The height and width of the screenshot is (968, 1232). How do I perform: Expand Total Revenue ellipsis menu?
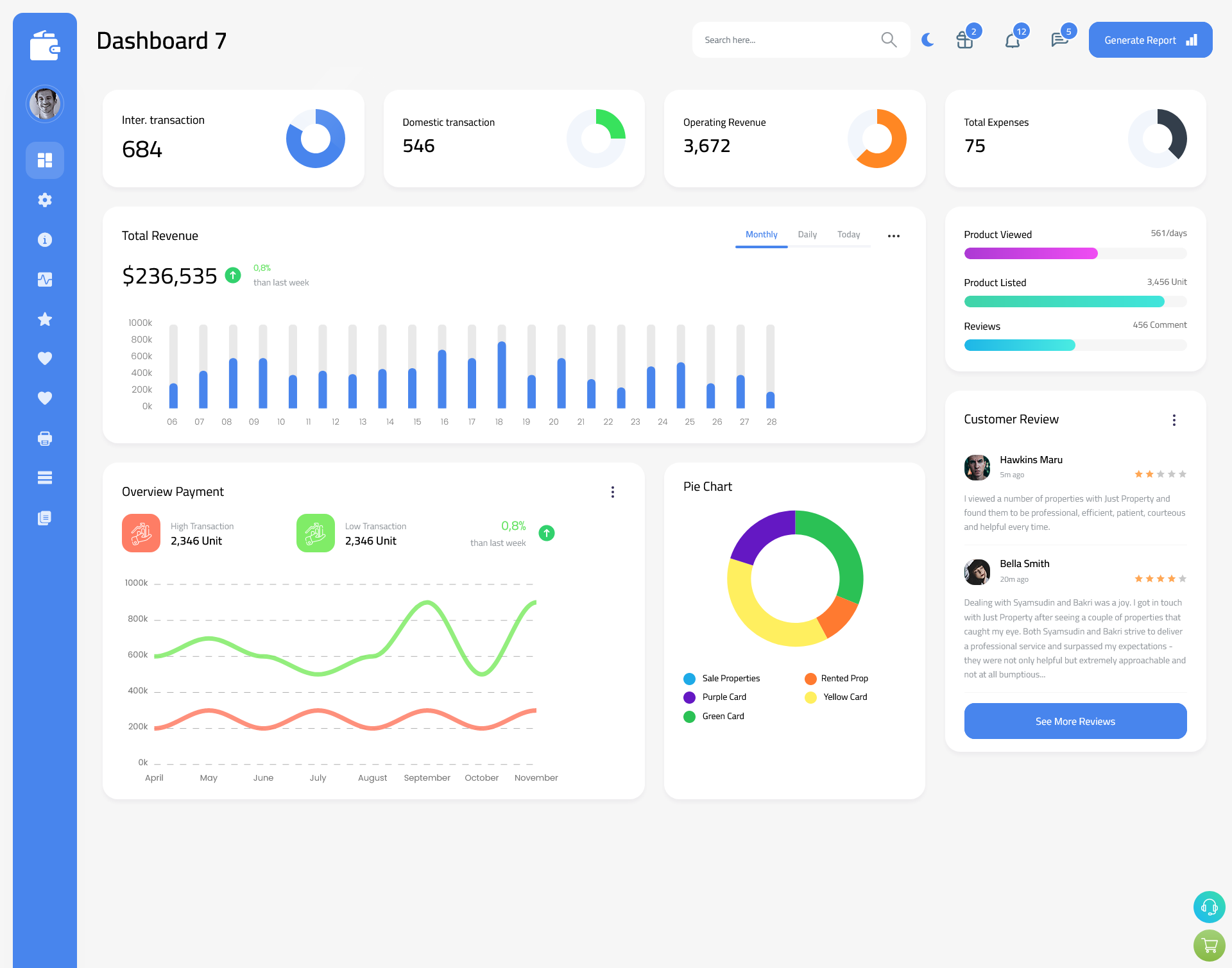(894, 234)
